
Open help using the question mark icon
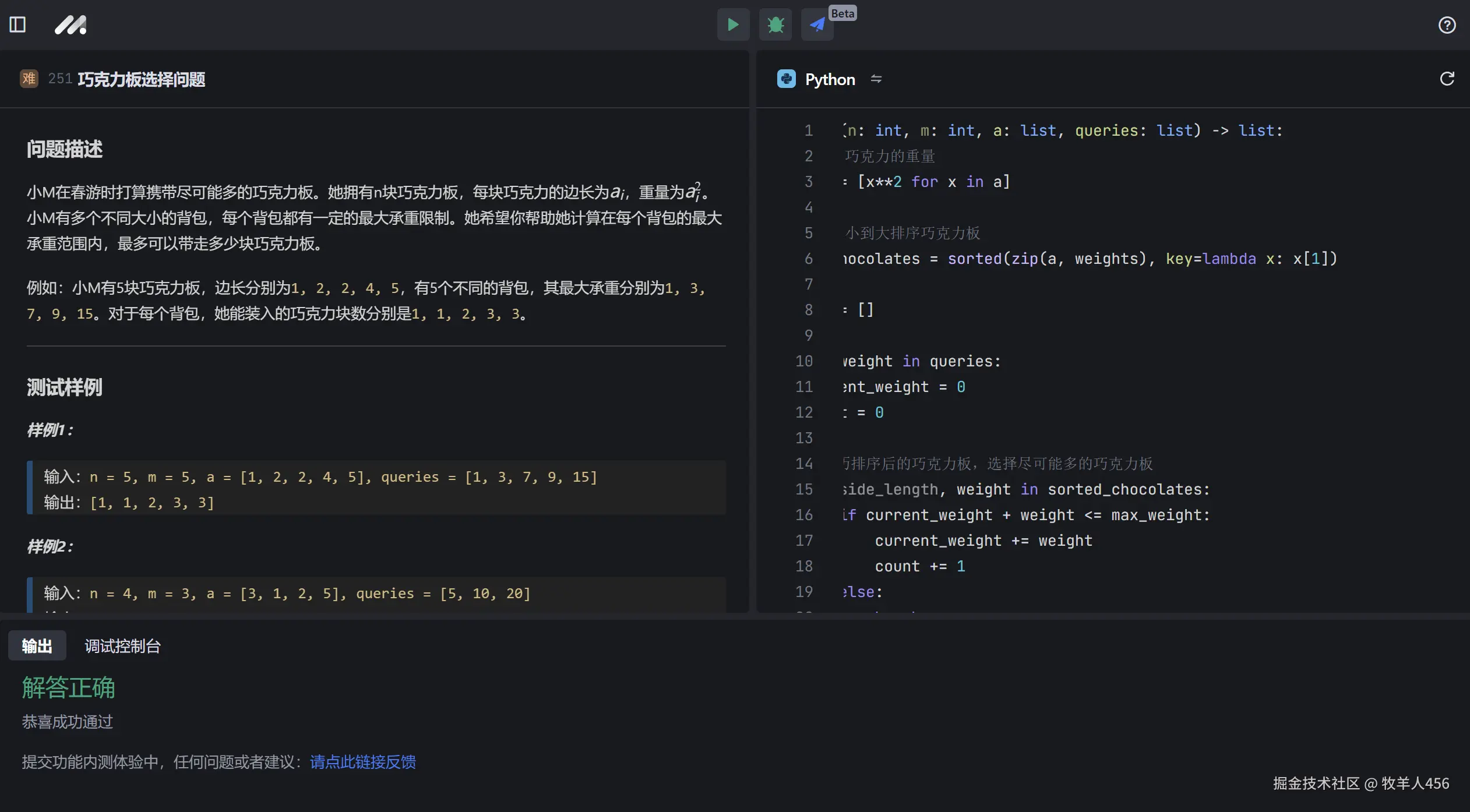click(x=1447, y=24)
